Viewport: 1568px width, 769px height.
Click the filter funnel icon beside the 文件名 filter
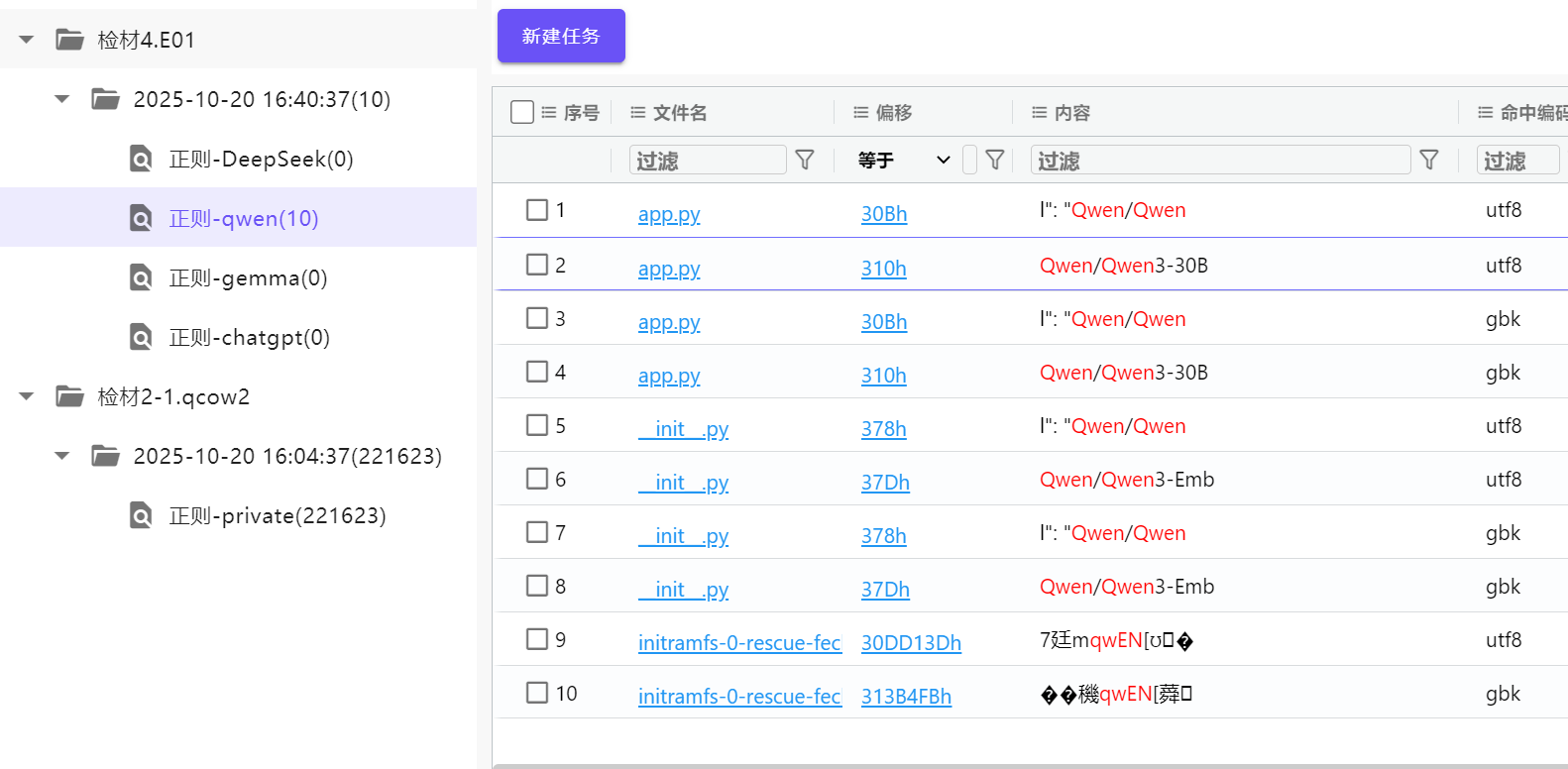click(805, 160)
